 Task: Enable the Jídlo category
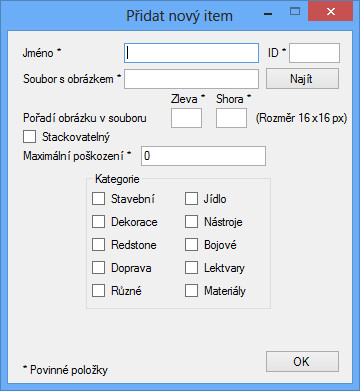pyautogui.click(x=191, y=199)
